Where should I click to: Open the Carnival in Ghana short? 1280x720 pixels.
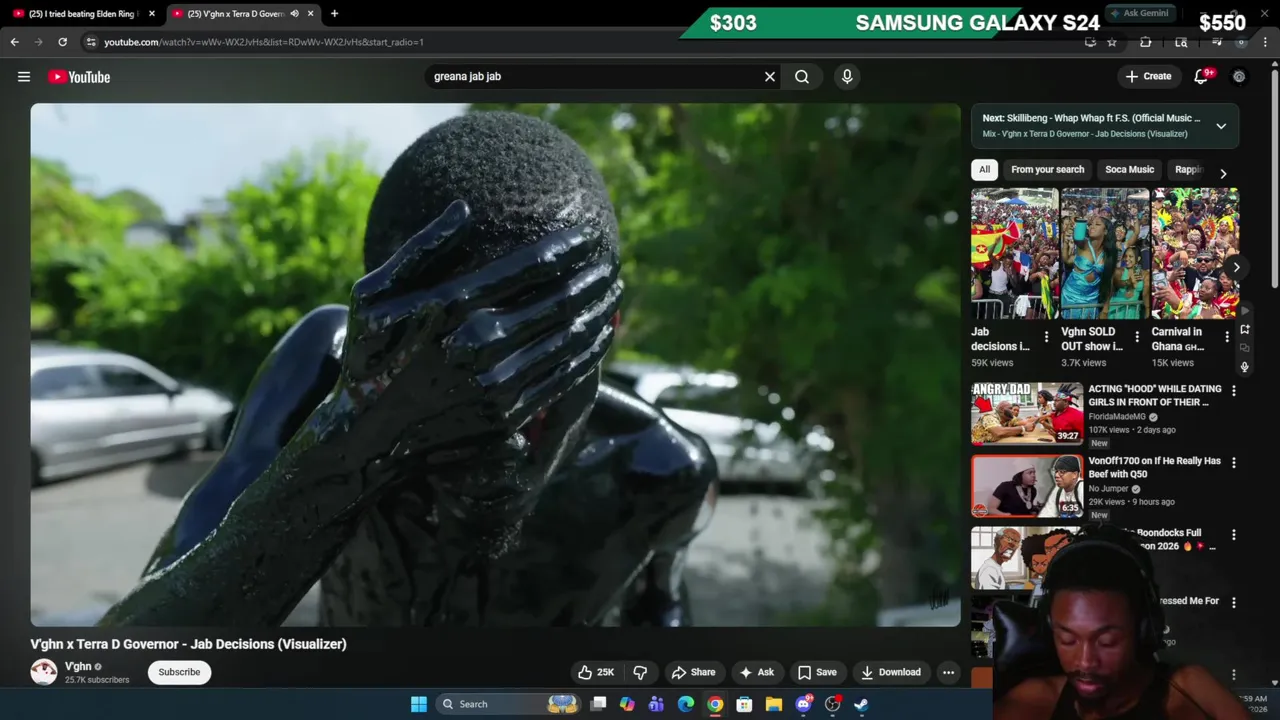pyautogui.click(x=1195, y=254)
